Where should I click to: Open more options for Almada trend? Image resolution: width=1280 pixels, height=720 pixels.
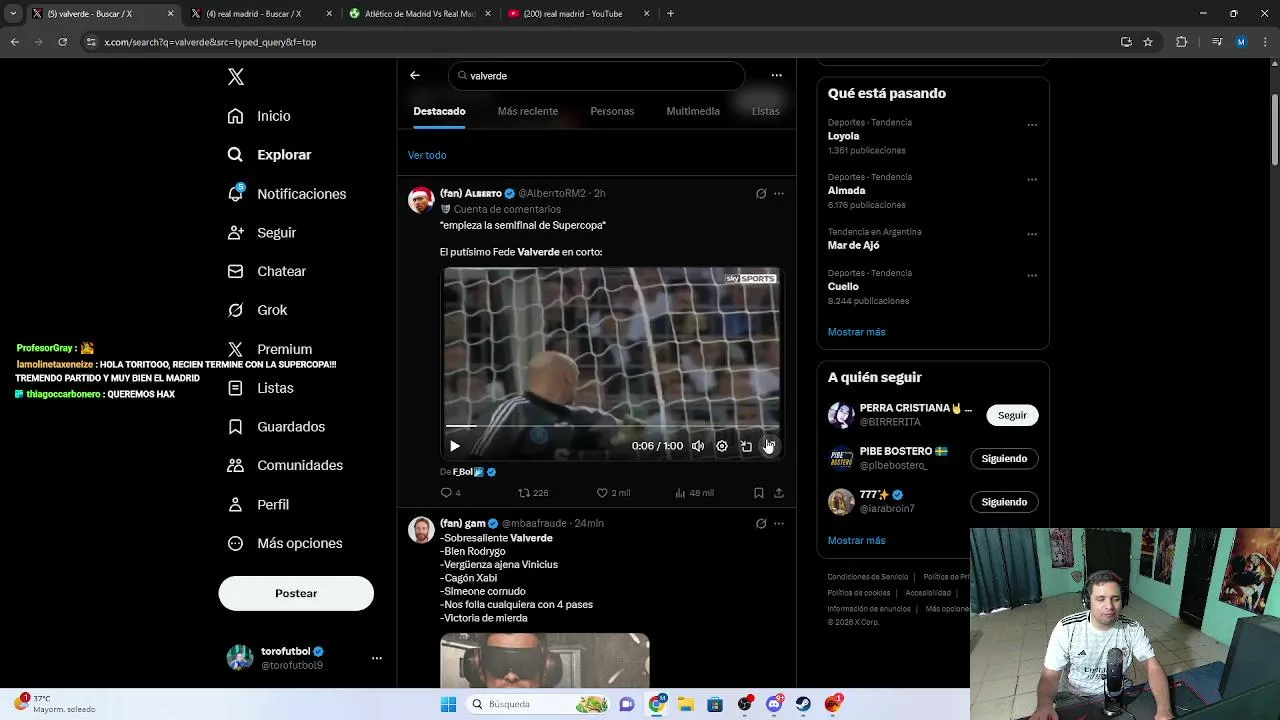1032,180
